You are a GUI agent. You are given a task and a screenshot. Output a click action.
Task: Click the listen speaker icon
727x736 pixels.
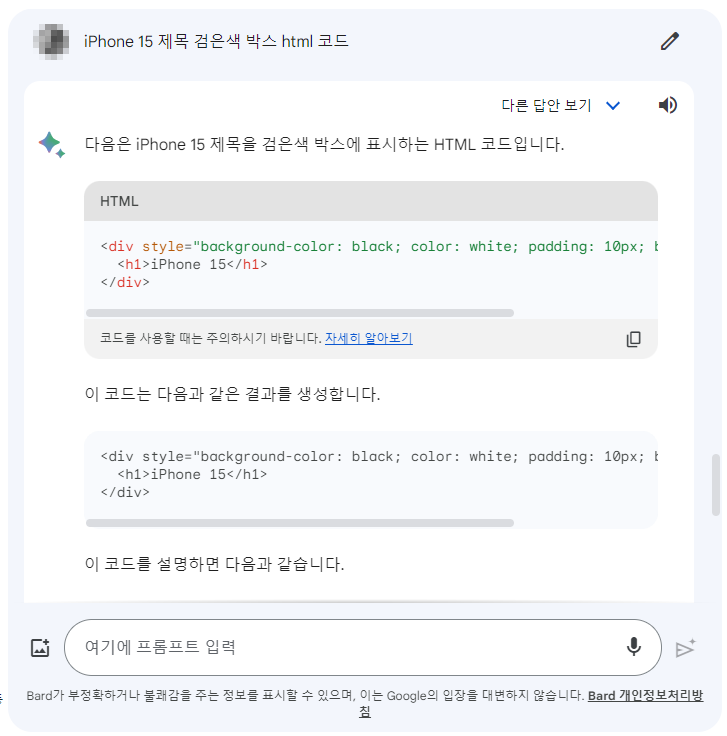tap(667, 105)
